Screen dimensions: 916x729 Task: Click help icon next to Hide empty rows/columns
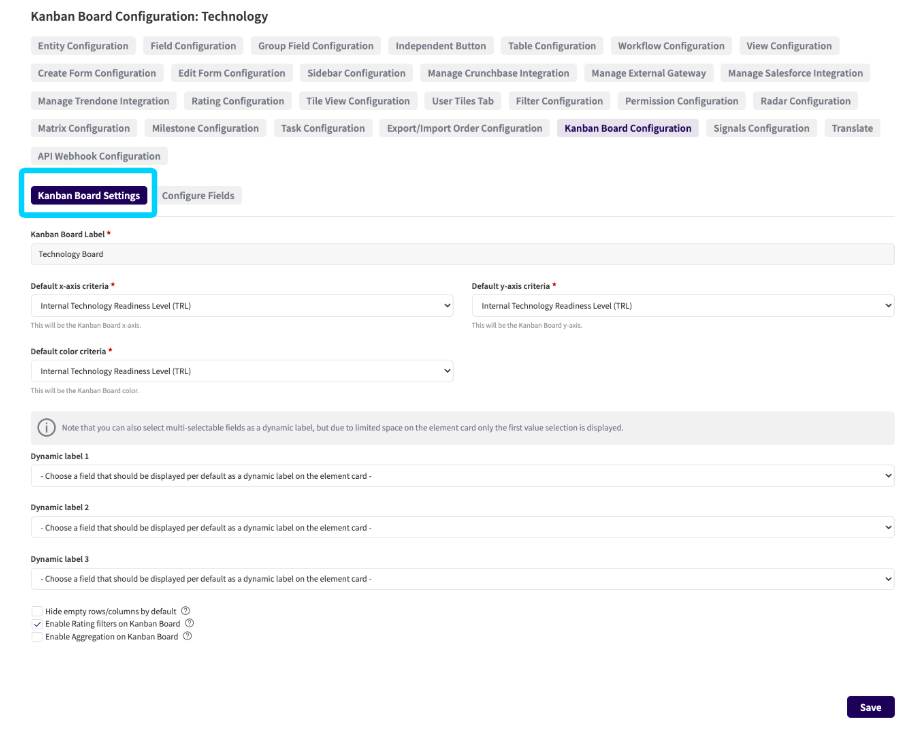pyautogui.click(x=186, y=611)
